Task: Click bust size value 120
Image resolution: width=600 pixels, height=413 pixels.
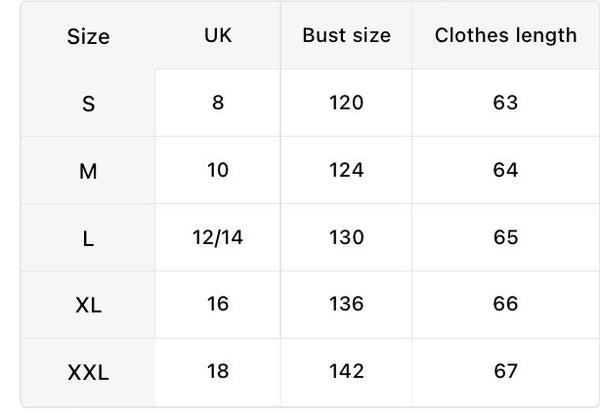Action: [x=346, y=102]
